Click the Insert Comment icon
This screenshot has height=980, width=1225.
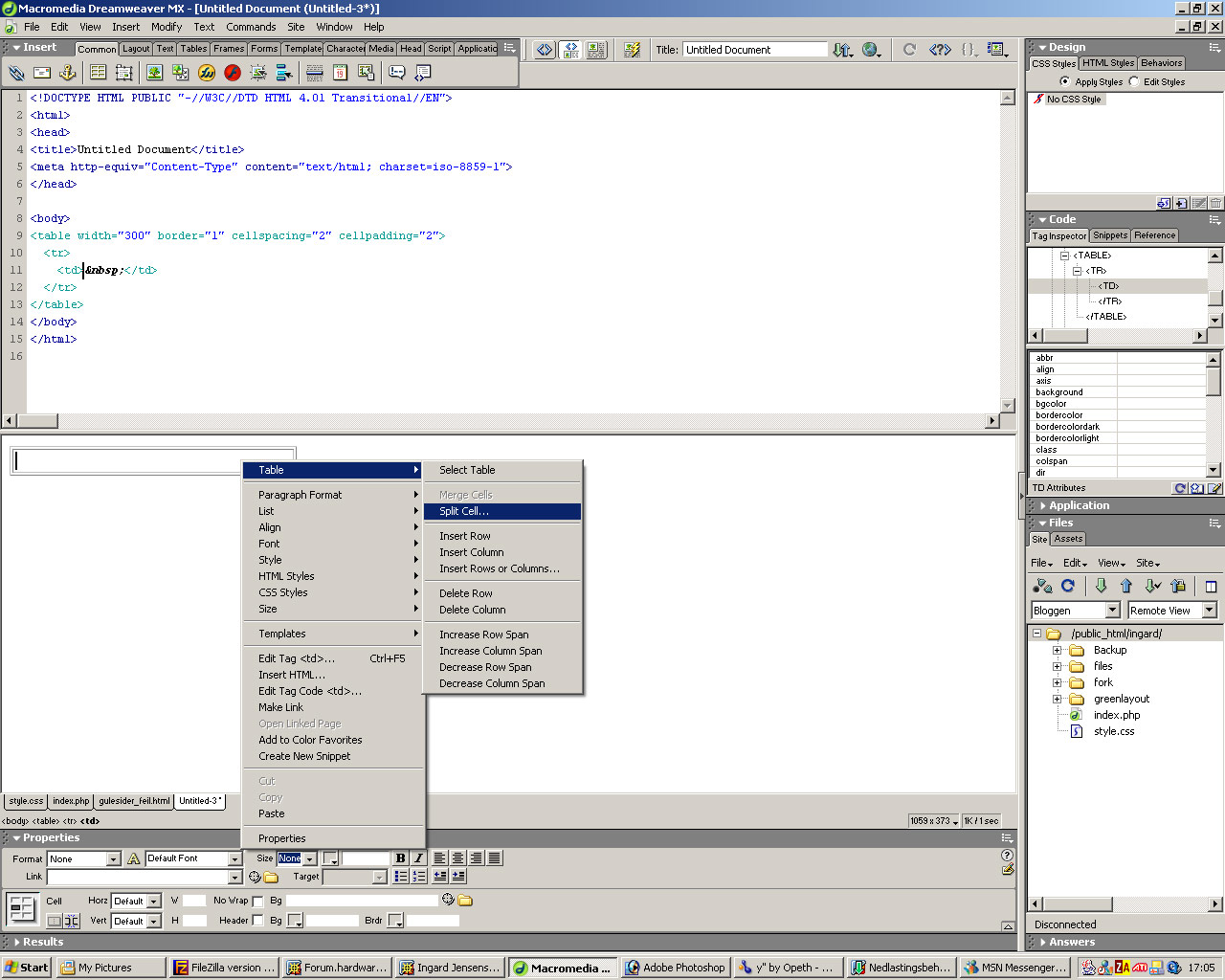click(x=396, y=73)
